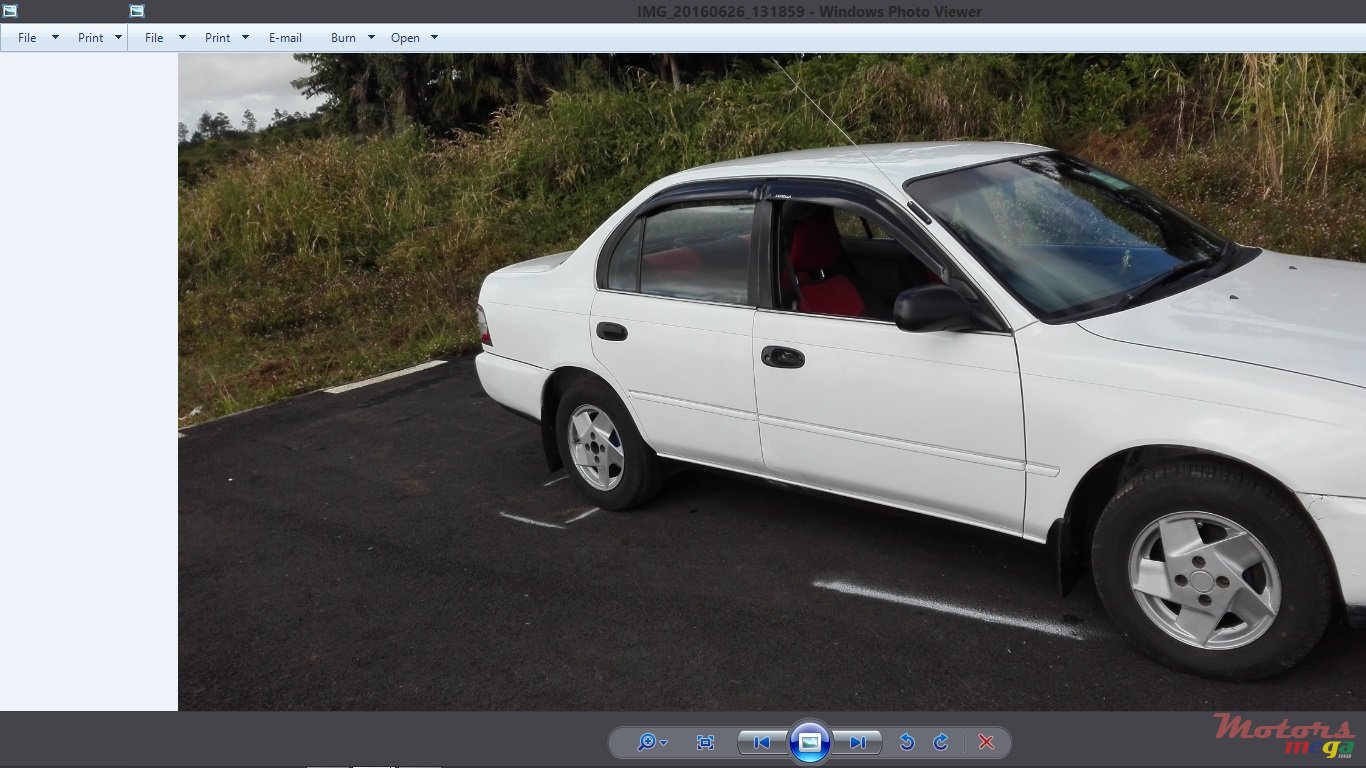Click the leftmost Photo Viewer window icon
Viewport: 1366px width, 768px height.
coord(10,10)
